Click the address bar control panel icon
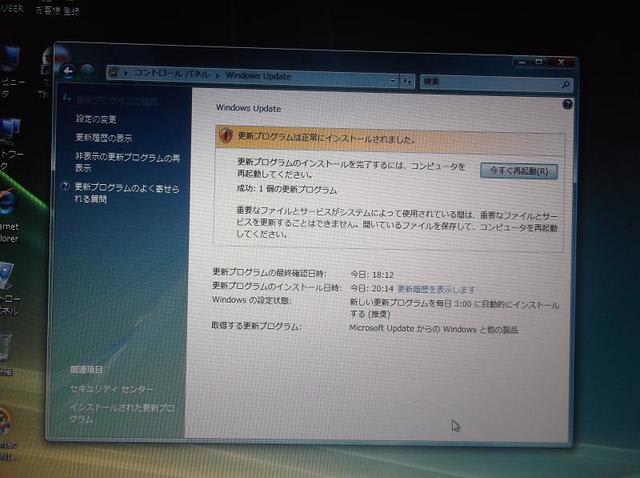The width and height of the screenshot is (640, 478). (114, 73)
